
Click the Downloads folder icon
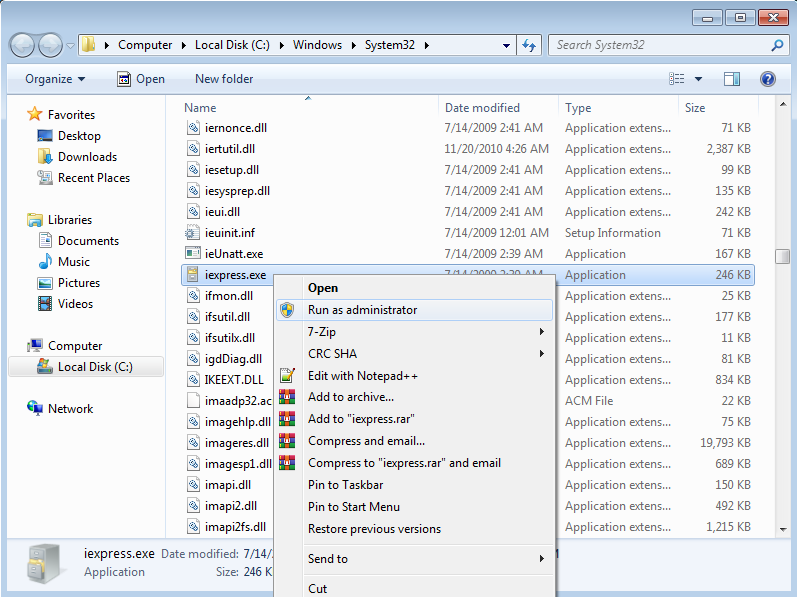pos(45,156)
